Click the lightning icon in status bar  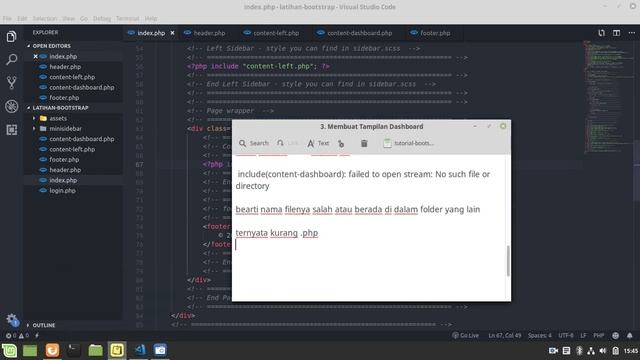click(37, 336)
